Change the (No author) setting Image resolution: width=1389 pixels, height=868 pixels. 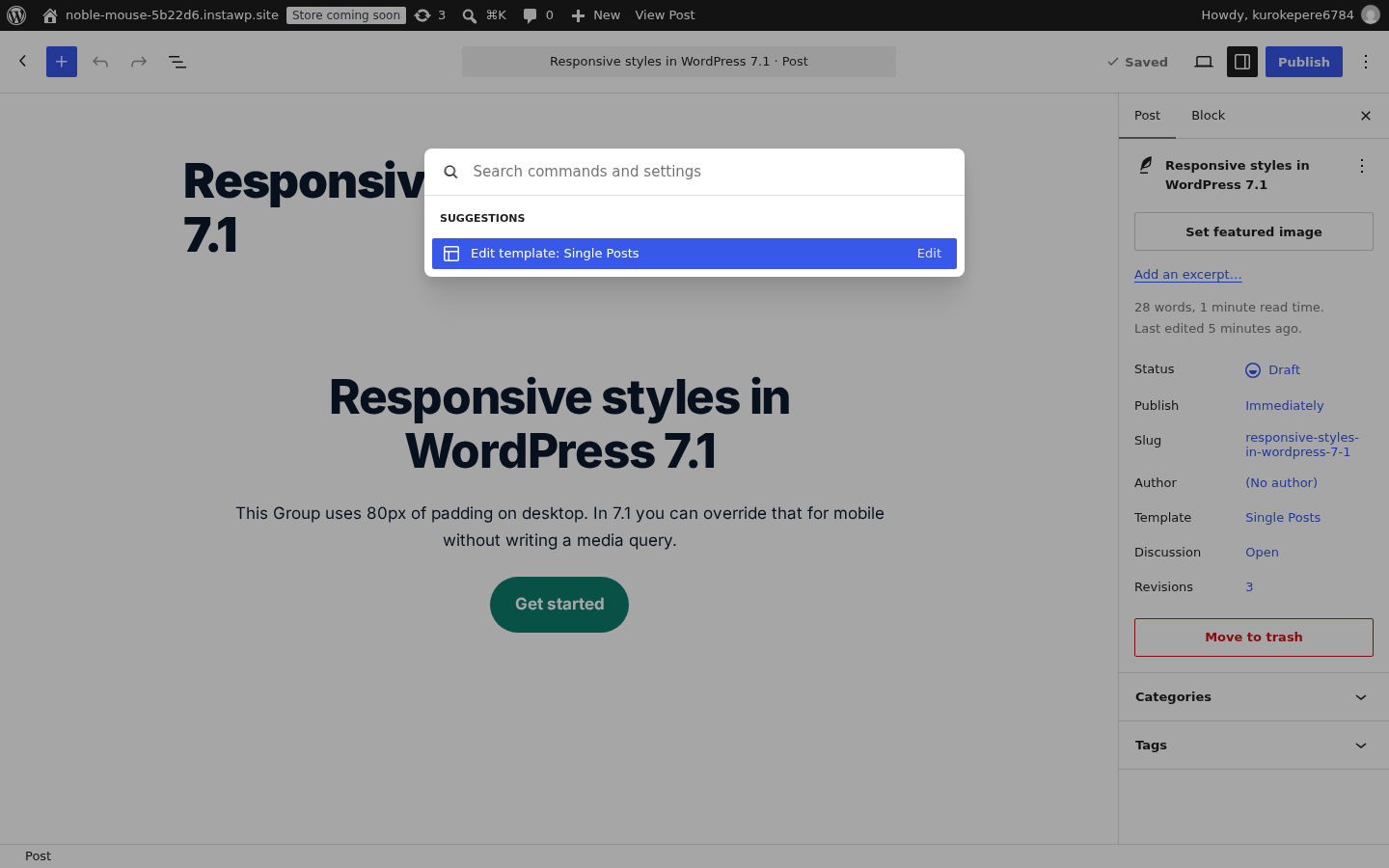pos(1281,483)
